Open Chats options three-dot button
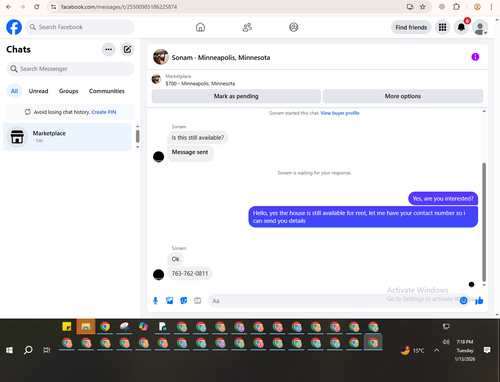This screenshot has height=382, width=500. 108,49
